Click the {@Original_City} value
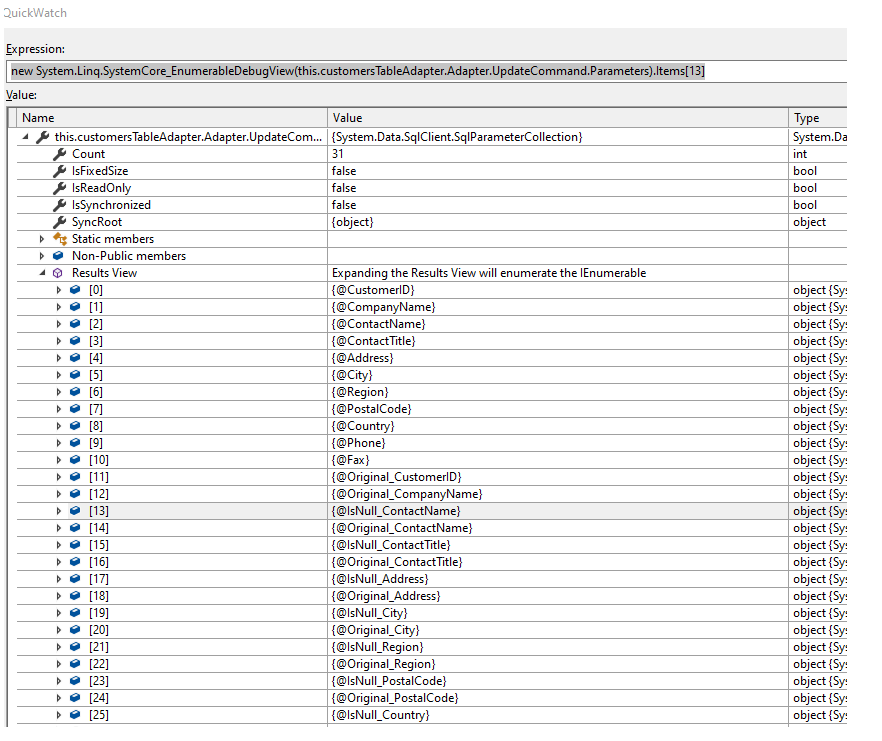 376,630
